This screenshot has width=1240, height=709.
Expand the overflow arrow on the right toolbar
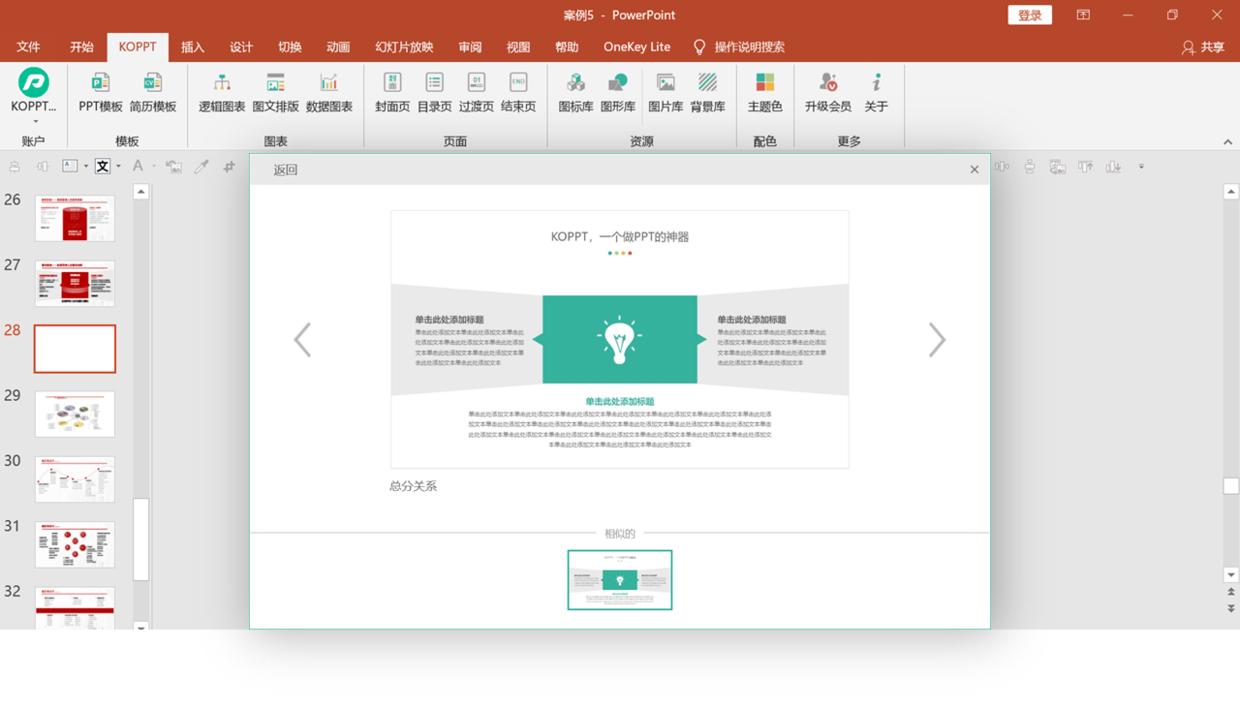pos(1139,166)
